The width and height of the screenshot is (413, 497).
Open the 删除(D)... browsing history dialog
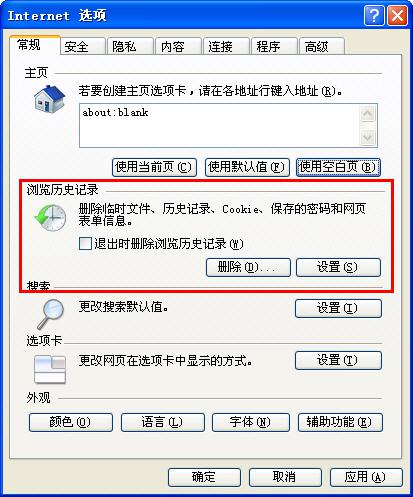pos(248,267)
